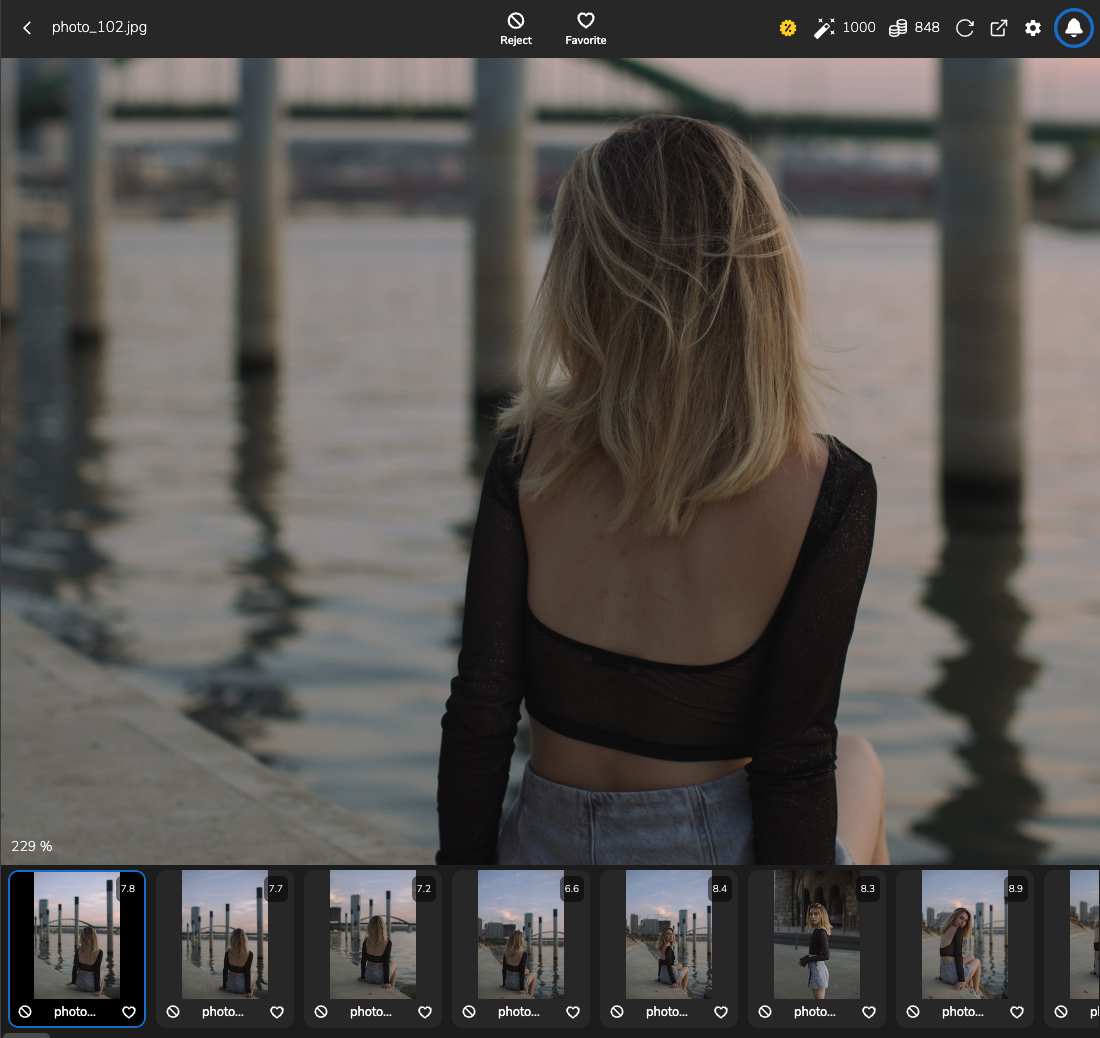Favorite the thumbnail rated 8.4
Image resolution: width=1100 pixels, height=1038 pixels.
pos(721,1012)
